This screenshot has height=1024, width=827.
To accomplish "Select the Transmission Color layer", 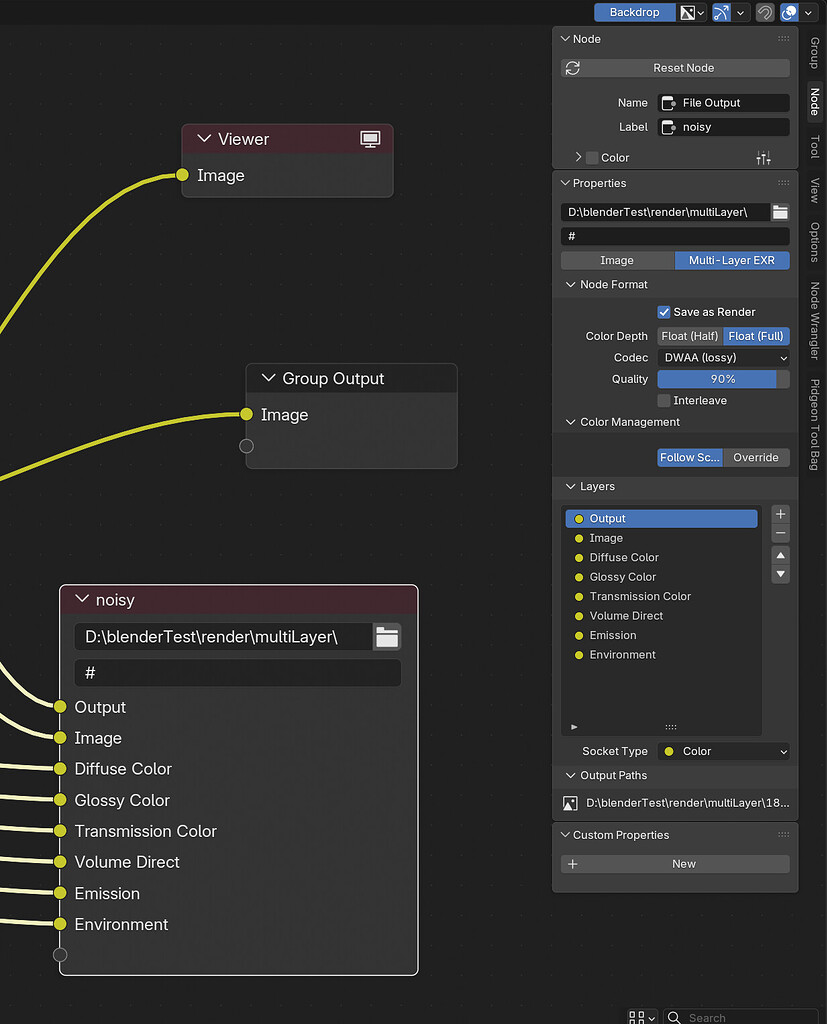I will (661, 596).
